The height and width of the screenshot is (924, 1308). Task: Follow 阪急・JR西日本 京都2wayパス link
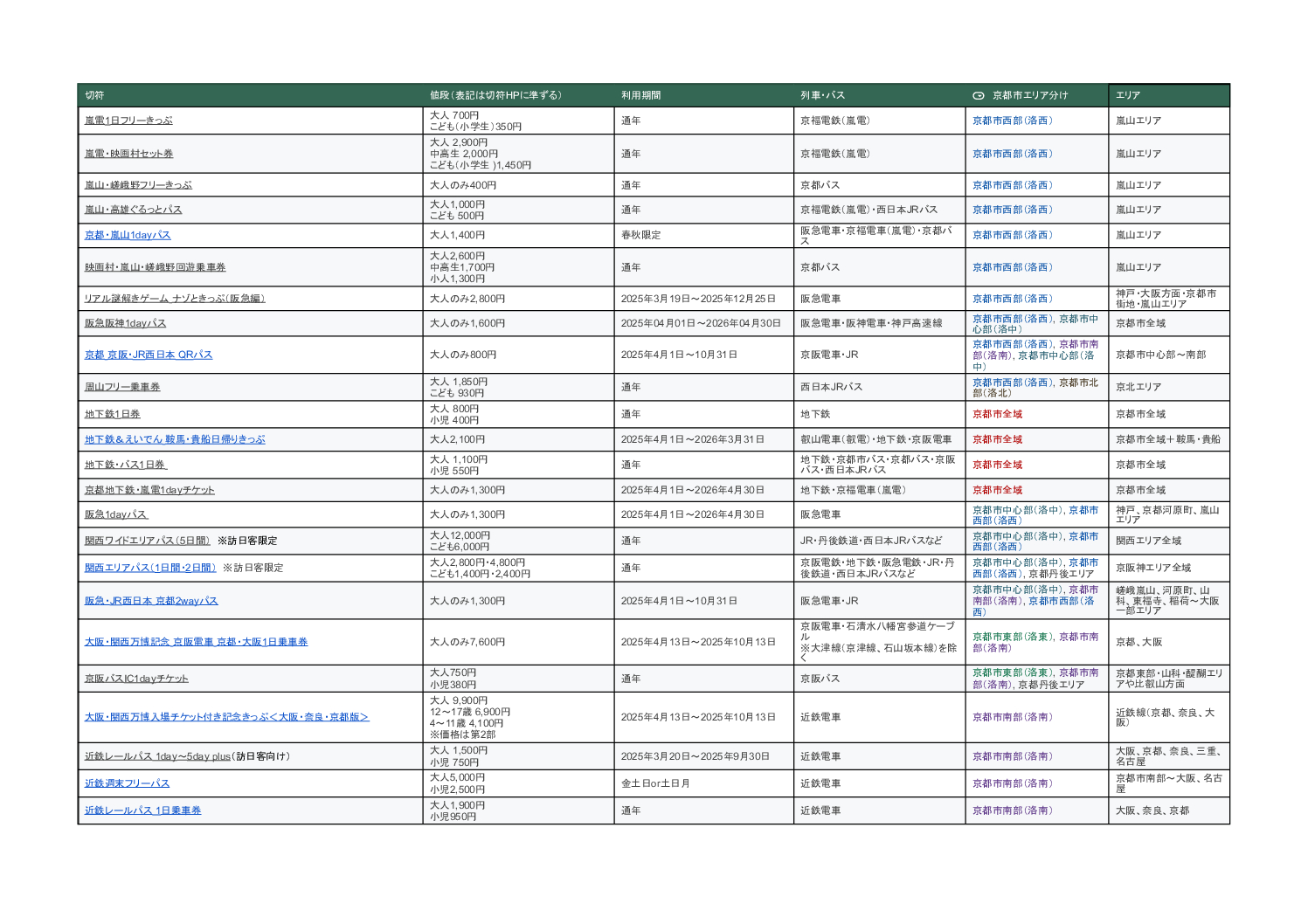151,601
